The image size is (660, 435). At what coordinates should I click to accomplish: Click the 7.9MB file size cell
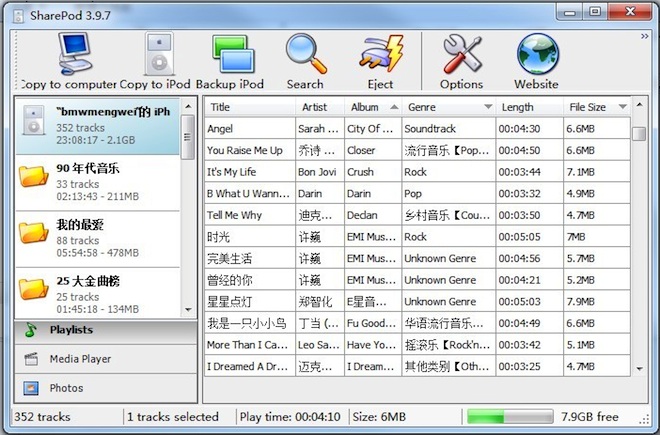point(597,302)
